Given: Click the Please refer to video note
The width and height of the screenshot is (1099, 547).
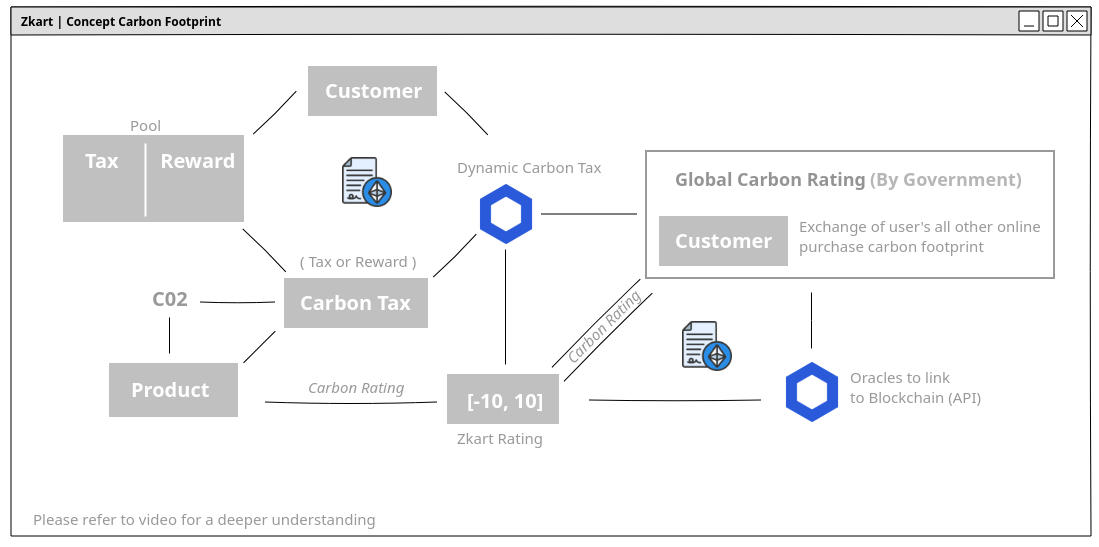Looking at the screenshot, I should [x=204, y=520].
